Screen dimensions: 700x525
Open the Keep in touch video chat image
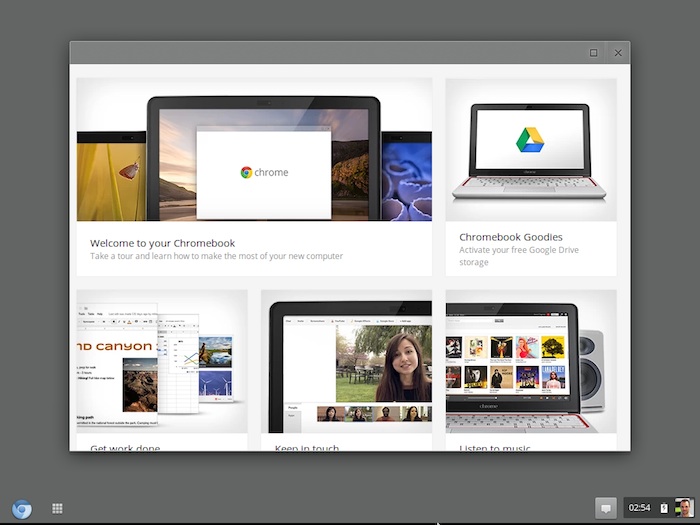[x=346, y=361]
